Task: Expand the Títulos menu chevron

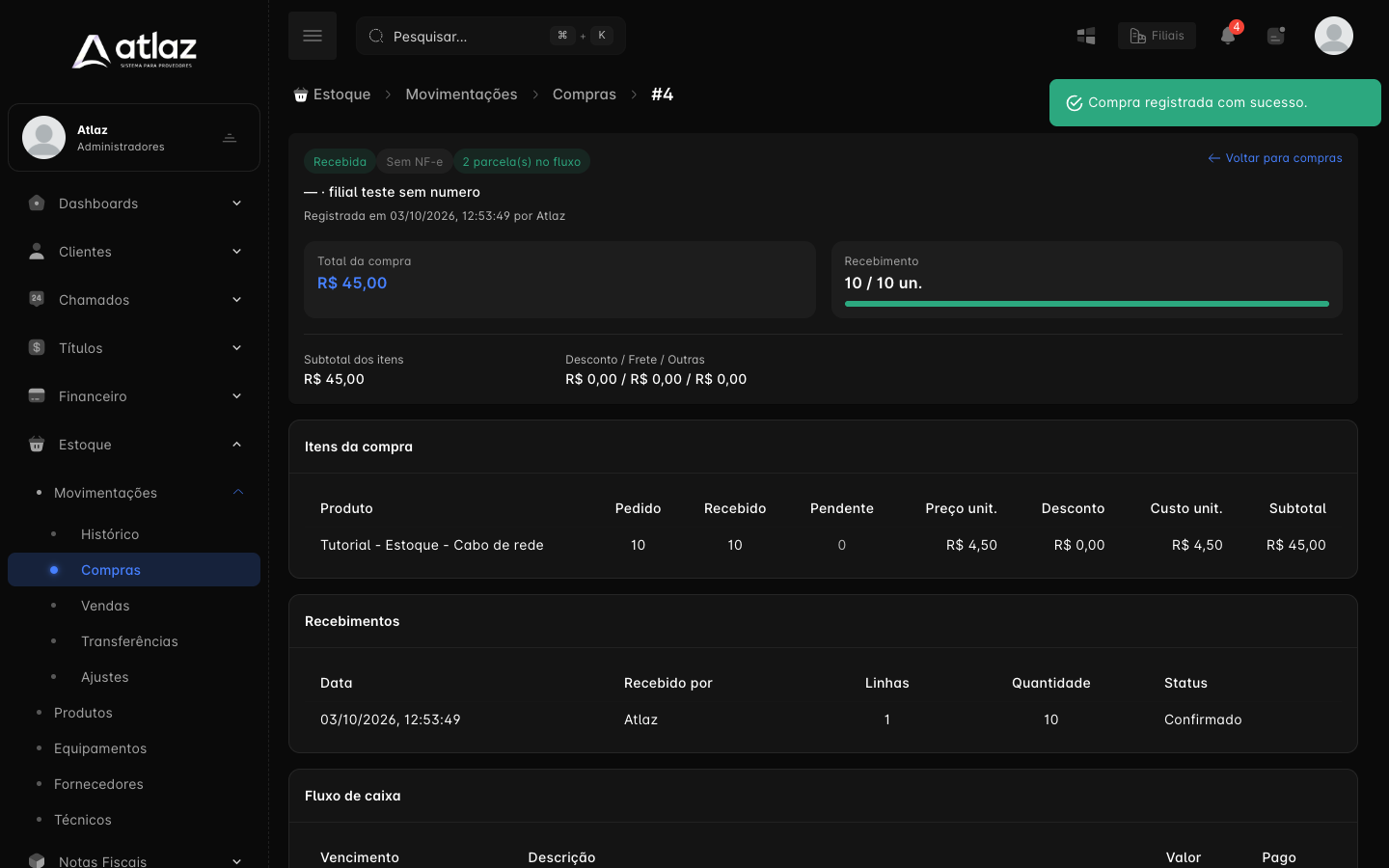Action: 236,347
